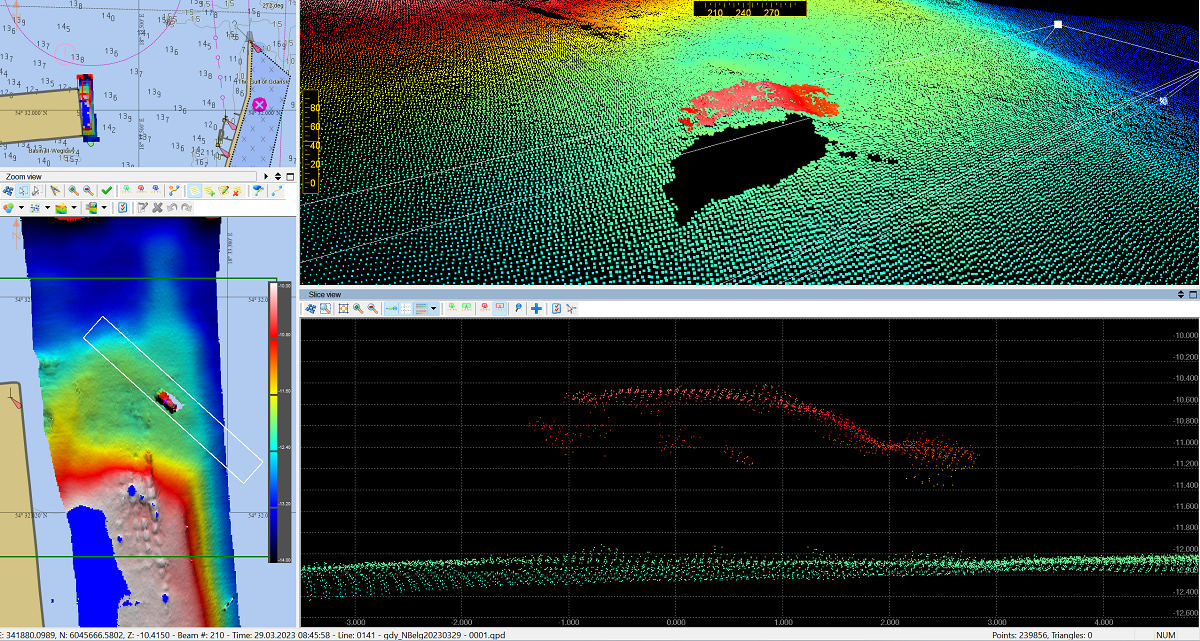Click the add note icon with green plus
Screen dimensions: 1200x641
(209, 190)
